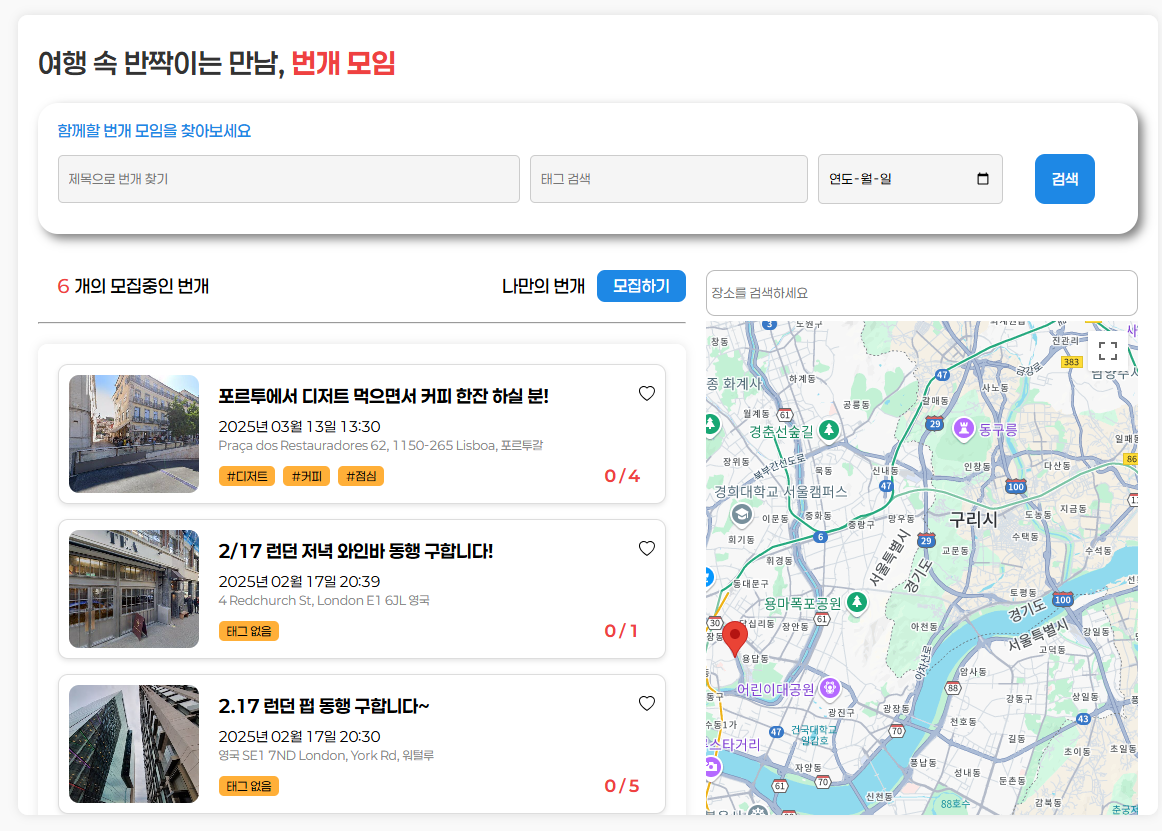Focus the title search field 제목으로 번개 찾기
Viewport: 1162px width, 831px height.
pos(289,179)
